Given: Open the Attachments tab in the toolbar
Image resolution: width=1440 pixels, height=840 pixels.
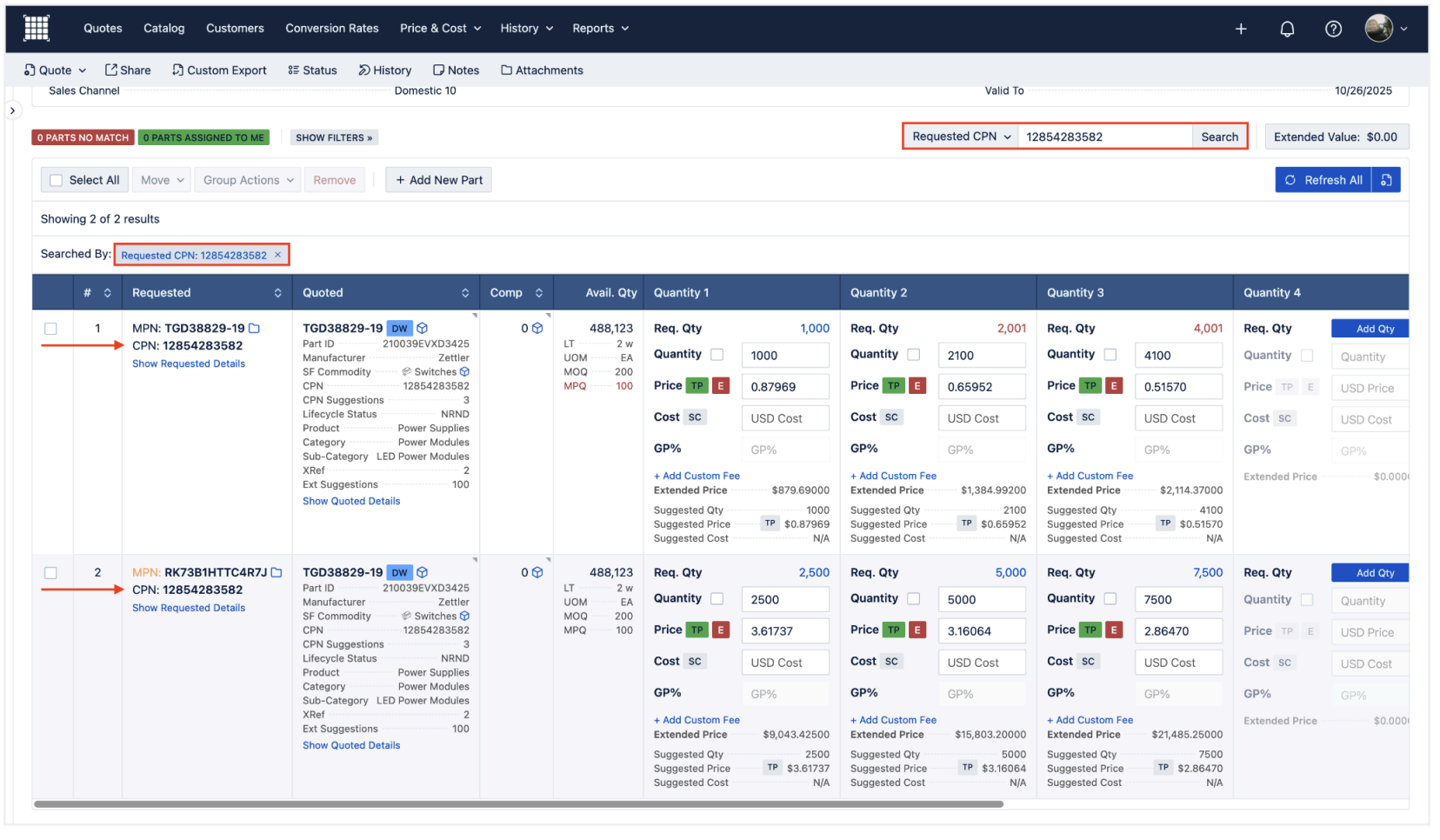Looking at the screenshot, I should 542,70.
